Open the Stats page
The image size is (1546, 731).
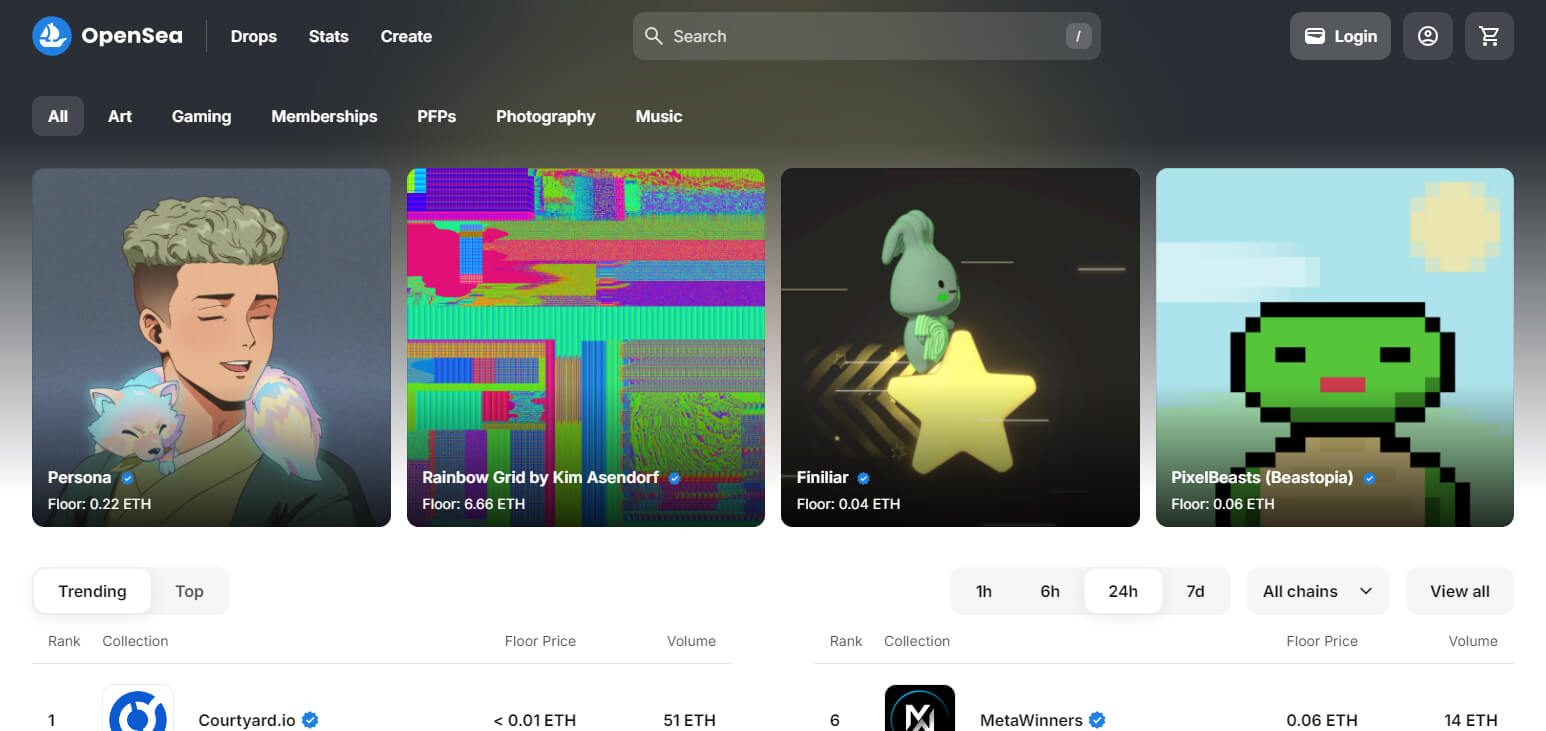329,36
